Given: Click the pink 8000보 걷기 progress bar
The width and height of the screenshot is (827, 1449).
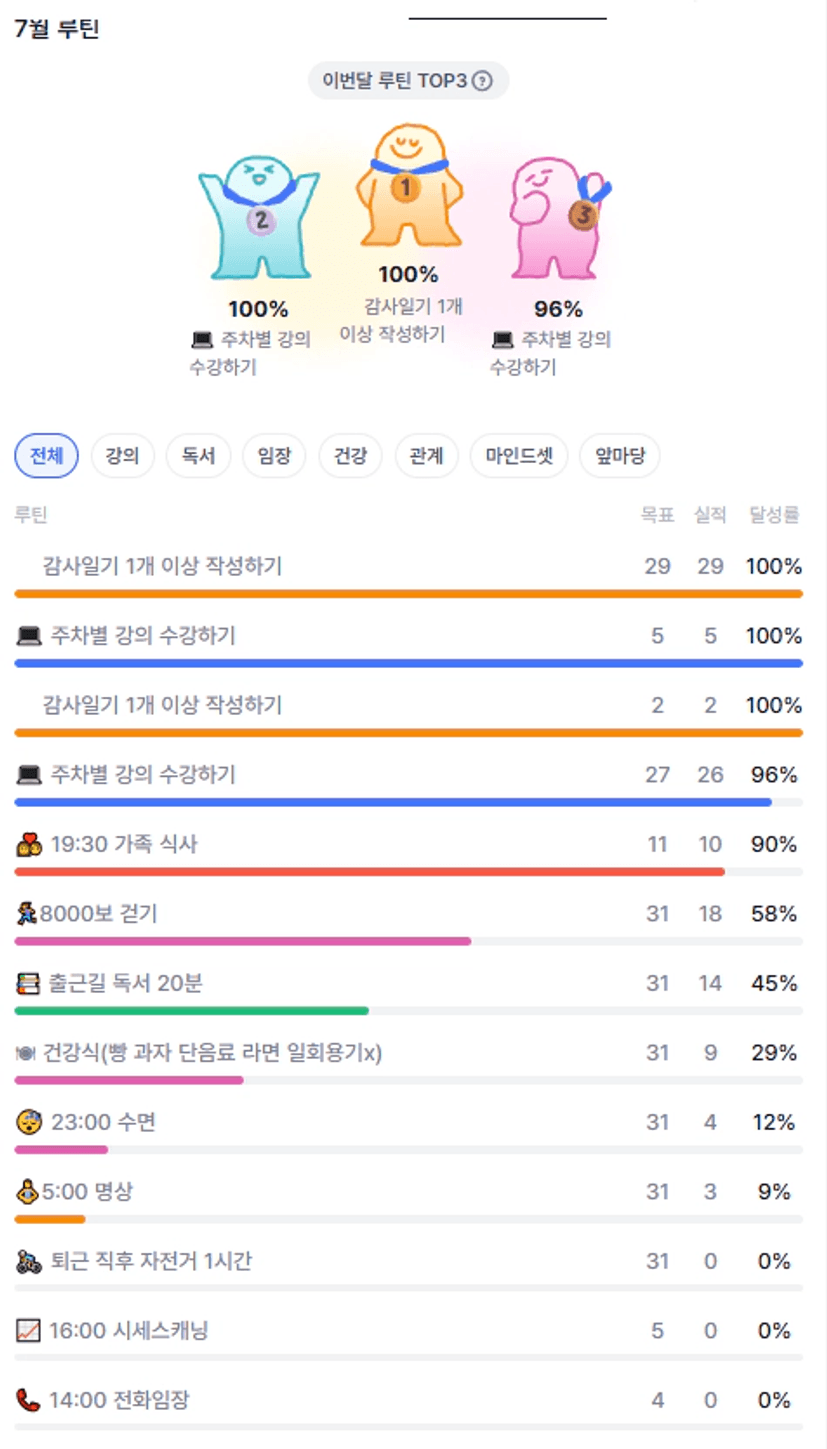Looking at the screenshot, I should [x=243, y=941].
